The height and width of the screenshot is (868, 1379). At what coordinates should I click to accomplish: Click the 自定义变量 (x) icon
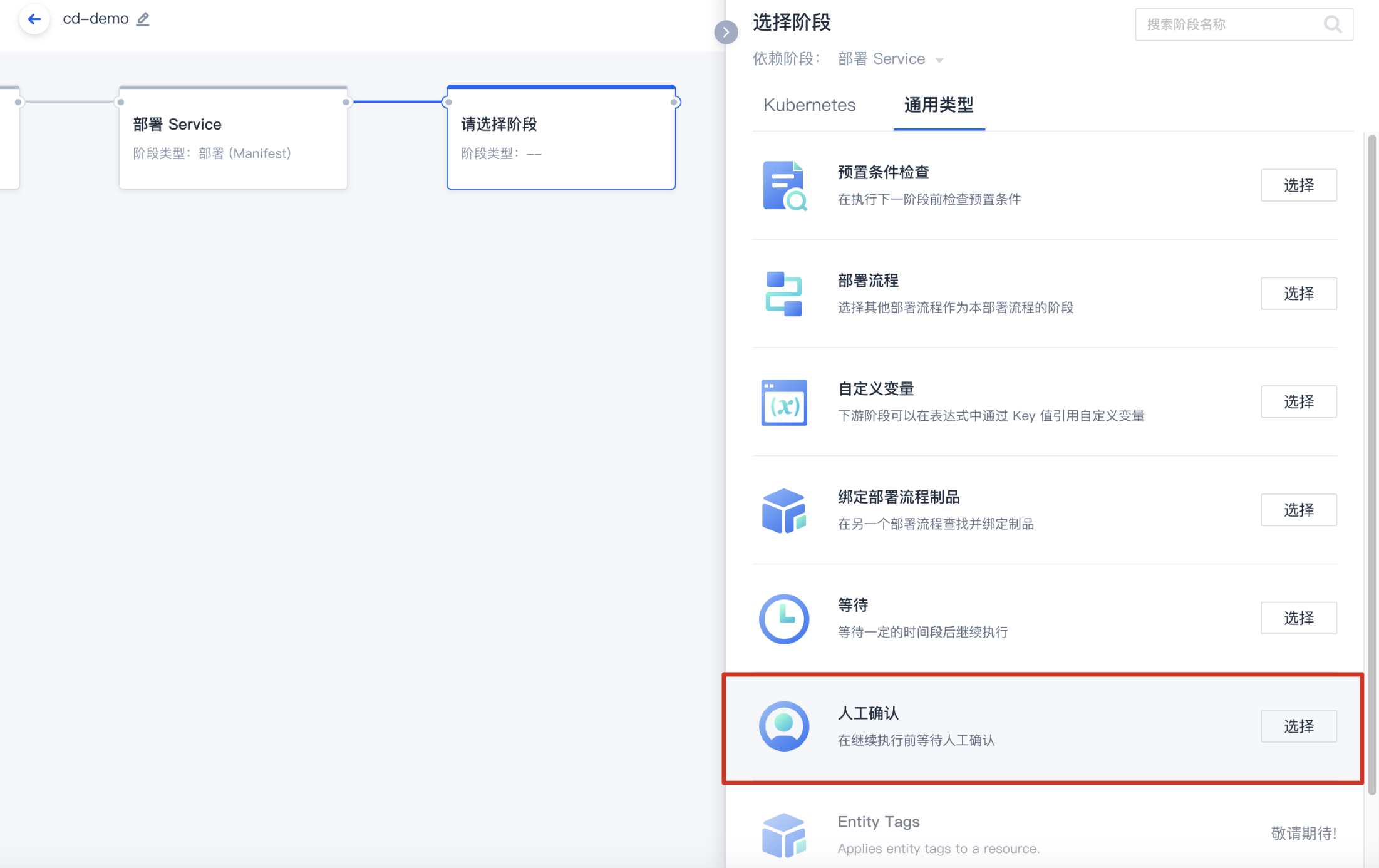pyautogui.click(x=784, y=402)
